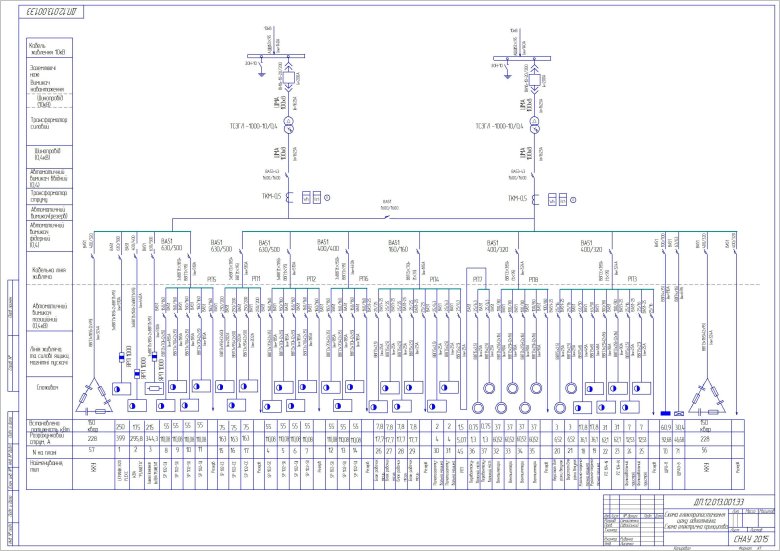
Task: Select the '250' installed power cell
Action: click(121, 427)
